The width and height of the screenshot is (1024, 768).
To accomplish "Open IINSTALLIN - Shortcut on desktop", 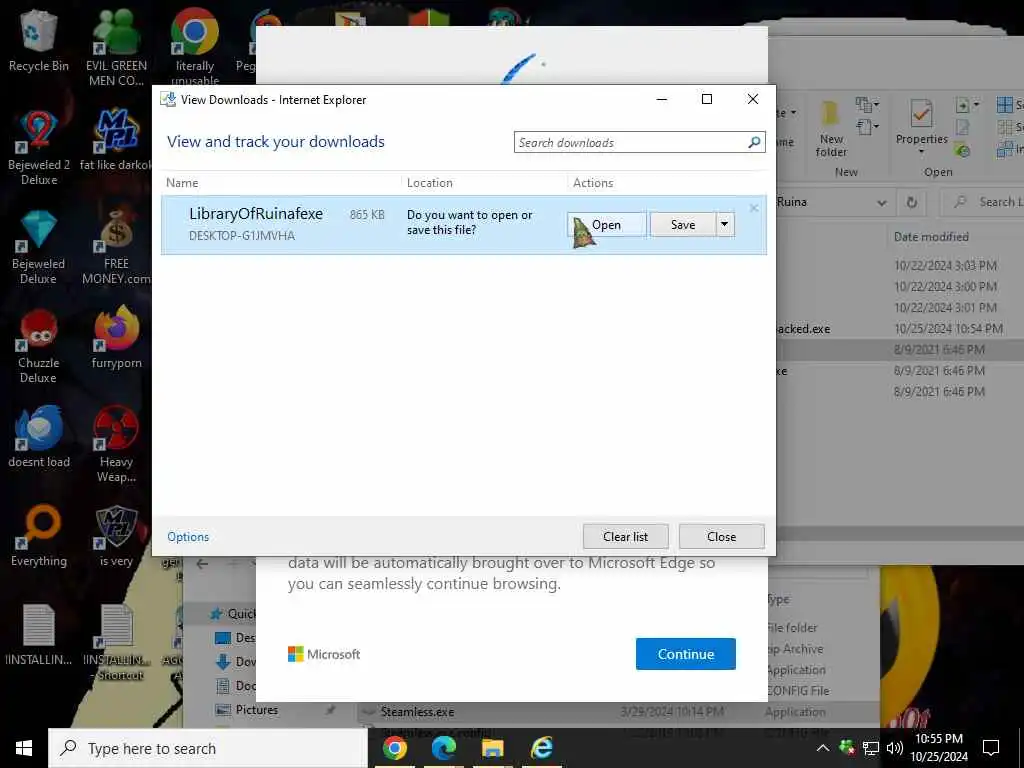I will click(x=116, y=643).
